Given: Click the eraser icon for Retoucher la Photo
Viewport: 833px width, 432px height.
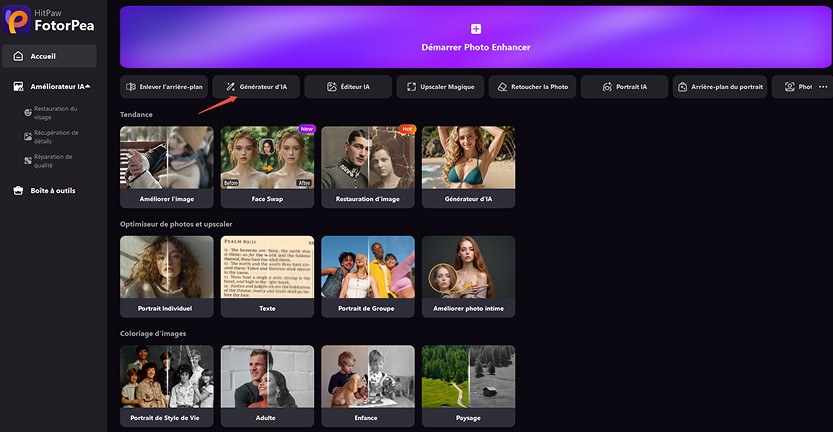Looking at the screenshot, I should coord(502,87).
